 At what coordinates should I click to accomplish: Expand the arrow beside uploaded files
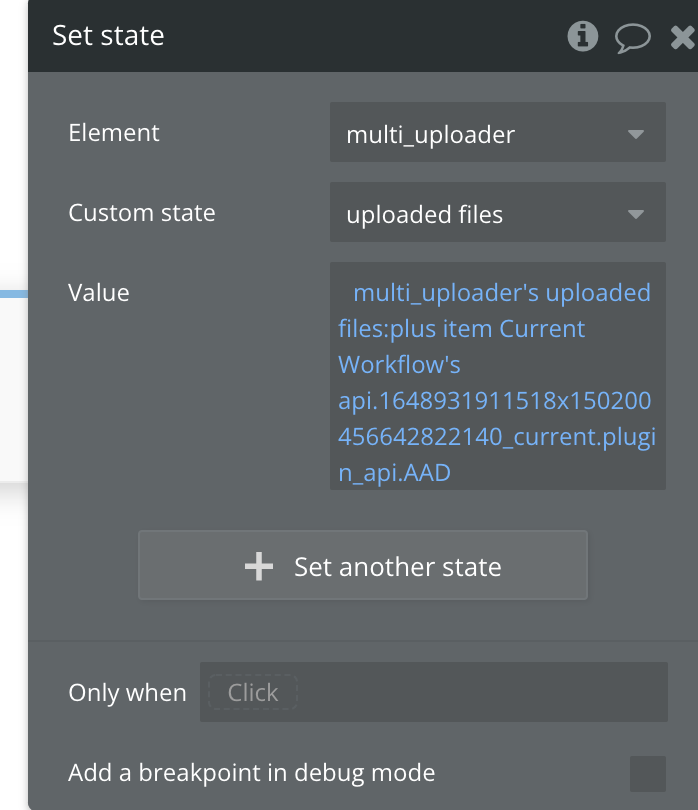pyautogui.click(x=635, y=214)
